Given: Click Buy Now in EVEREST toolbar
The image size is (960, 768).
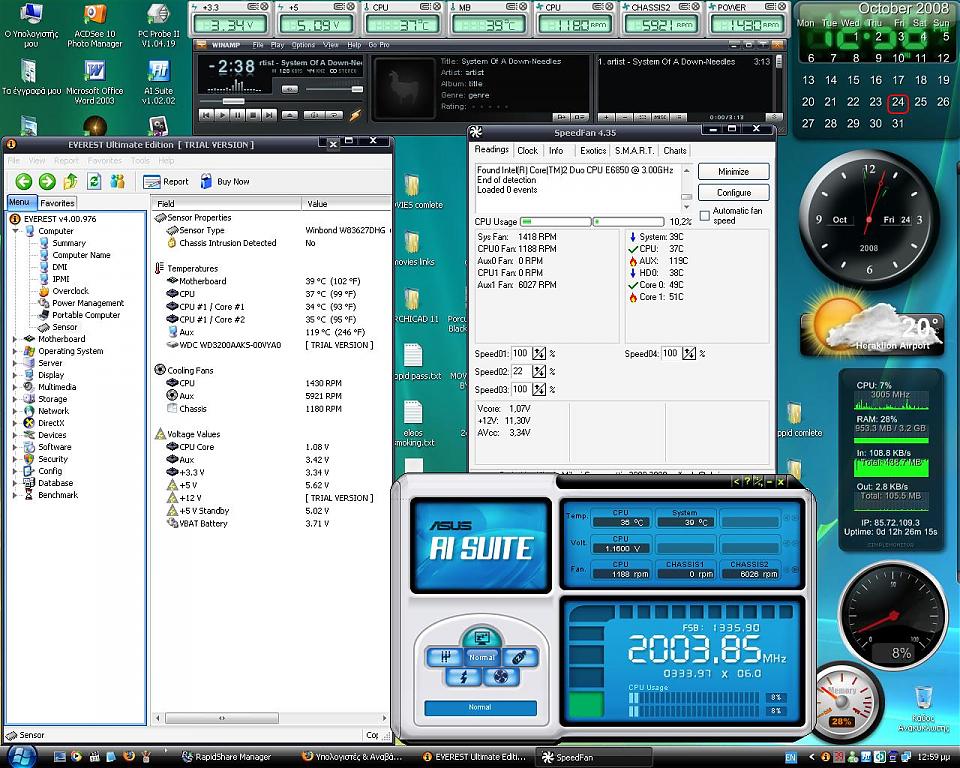Looking at the screenshot, I should (225, 182).
